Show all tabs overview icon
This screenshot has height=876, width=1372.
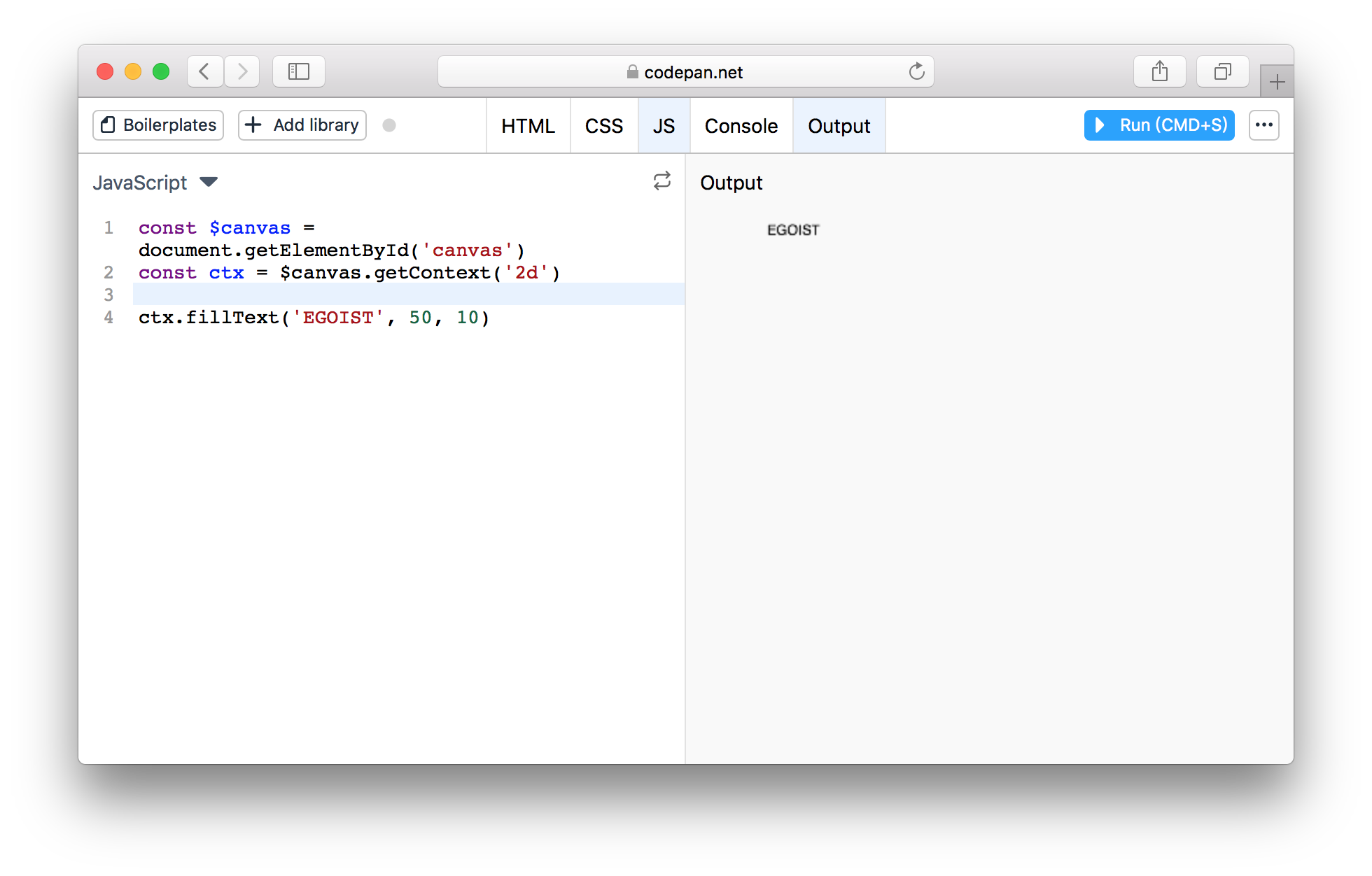1222,71
